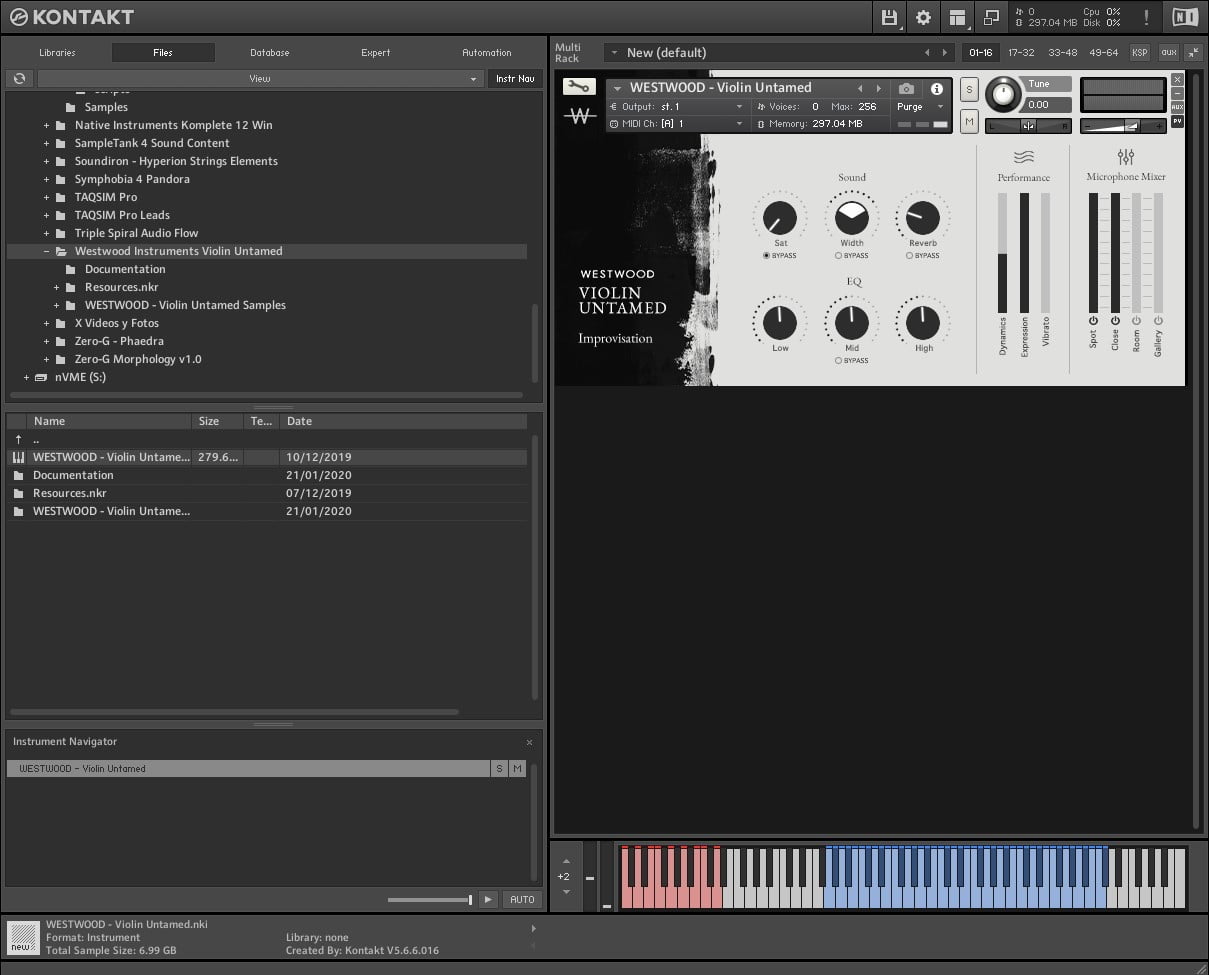Select the next multi with right arrow

(x=945, y=52)
